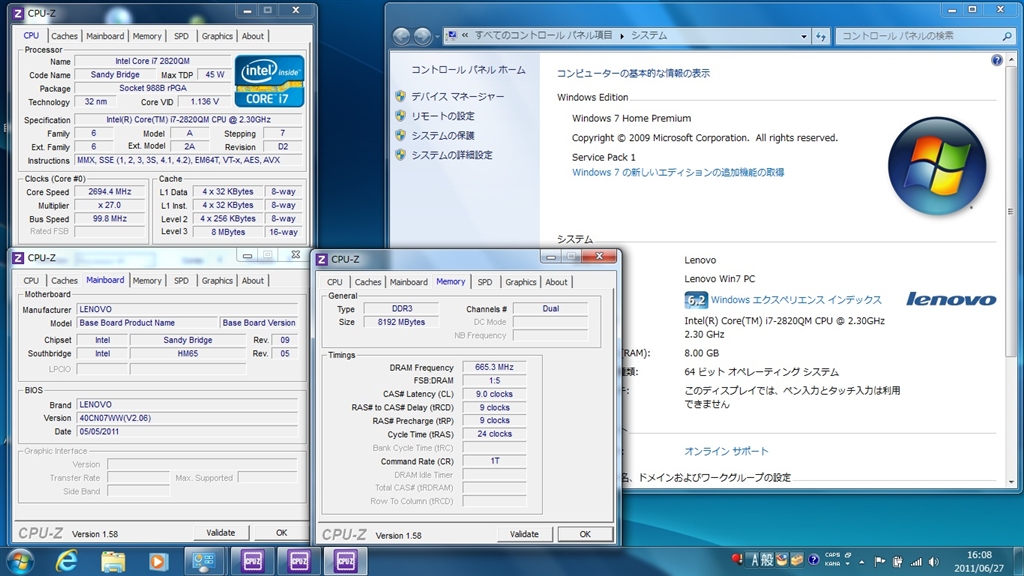Click the volume speaker tray icon
The height and width of the screenshot is (576, 1024).
(x=934, y=561)
